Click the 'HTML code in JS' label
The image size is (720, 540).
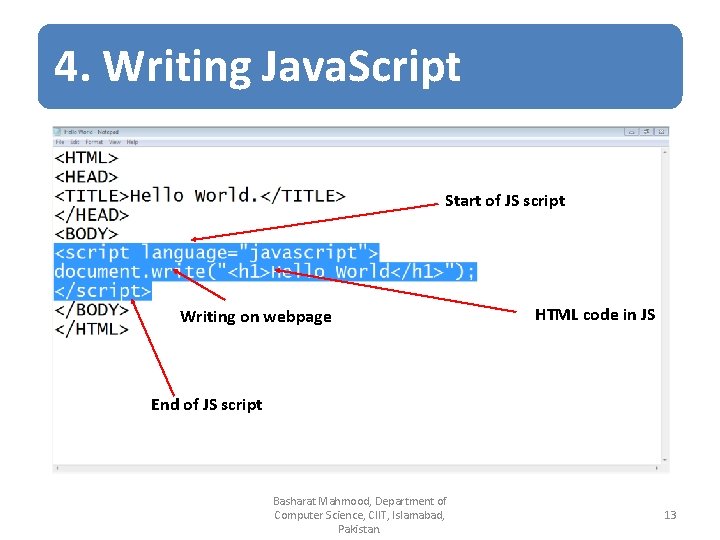click(595, 315)
